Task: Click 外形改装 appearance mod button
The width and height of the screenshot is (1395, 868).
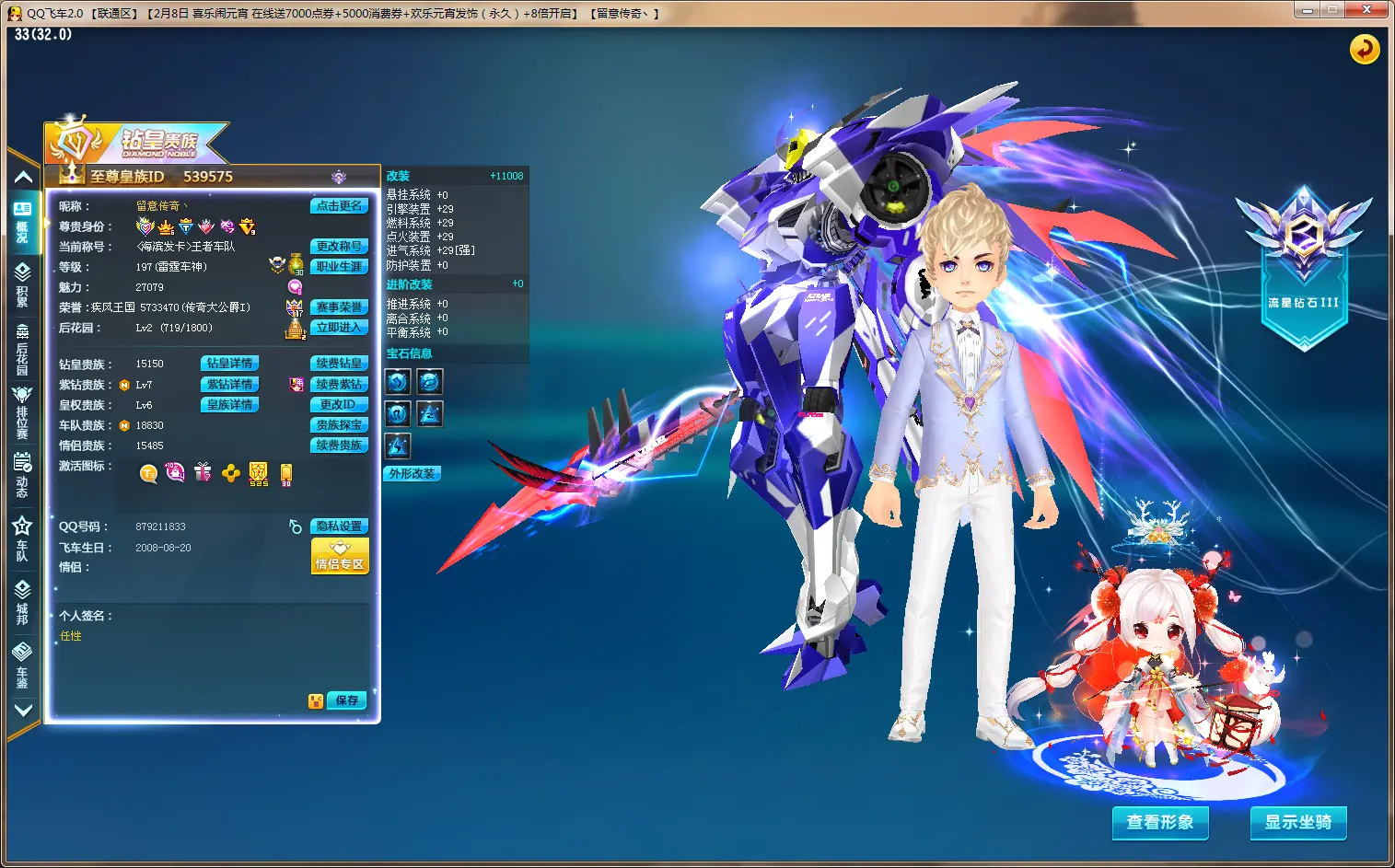Action: [413, 474]
